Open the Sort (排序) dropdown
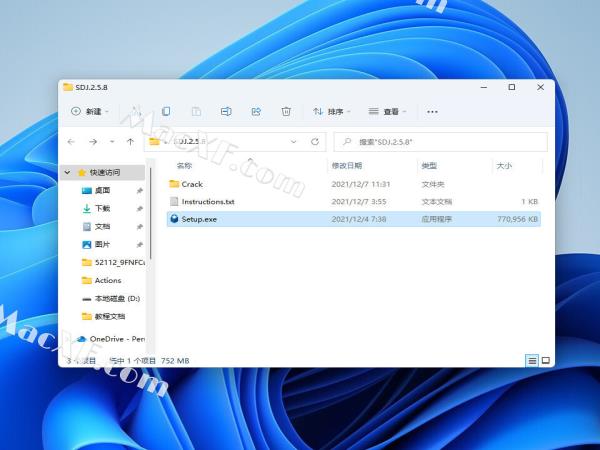The height and width of the screenshot is (450, 600). (332, 111)
